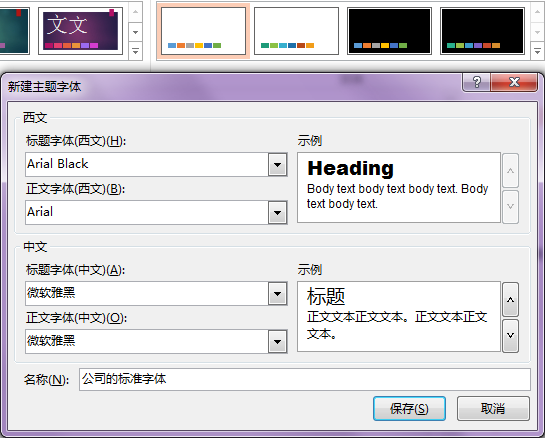Open the Western heading font dropdown

(x=277, y=164)
